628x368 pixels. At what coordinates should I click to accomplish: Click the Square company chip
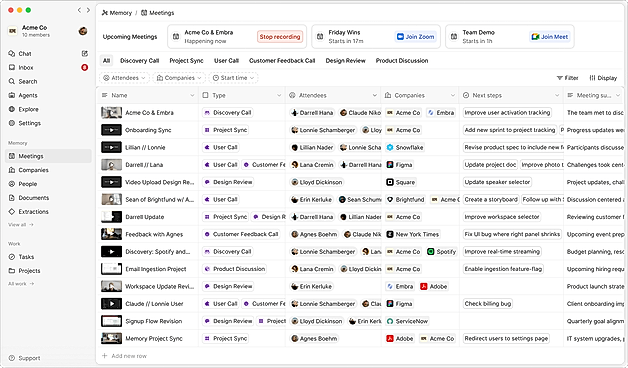(x=401, y=182)
